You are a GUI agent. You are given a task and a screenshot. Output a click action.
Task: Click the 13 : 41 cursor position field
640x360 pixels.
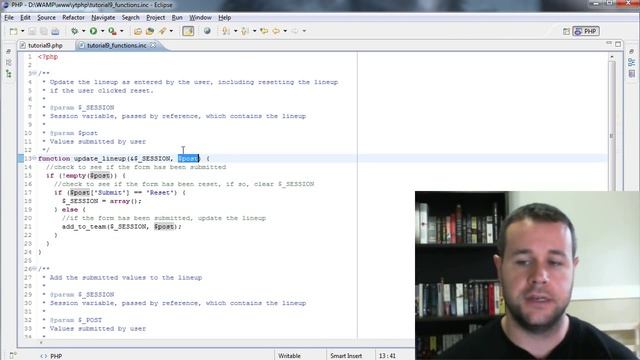pyautogui.click(x=387, y=356)
